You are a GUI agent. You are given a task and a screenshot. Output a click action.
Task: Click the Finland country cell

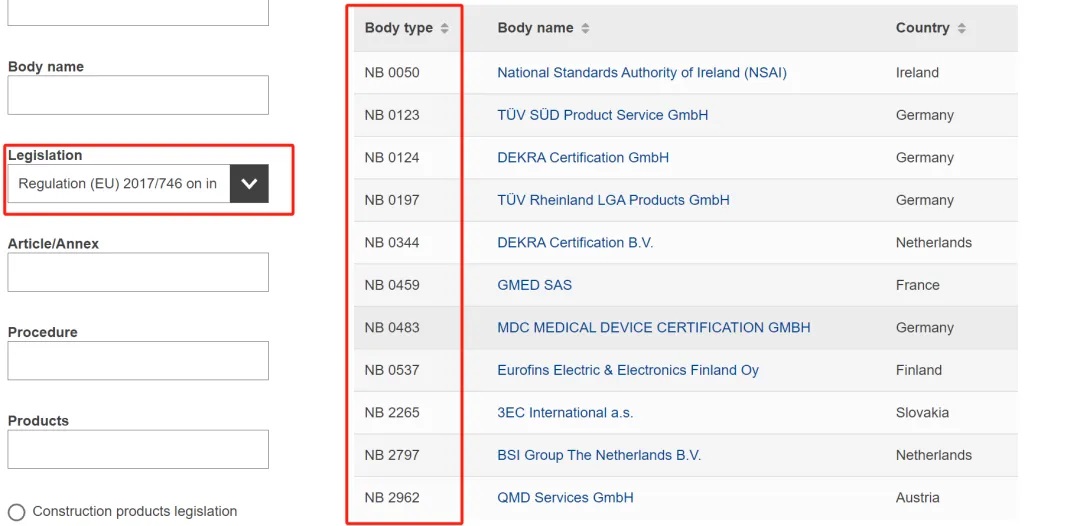(919, 370)
